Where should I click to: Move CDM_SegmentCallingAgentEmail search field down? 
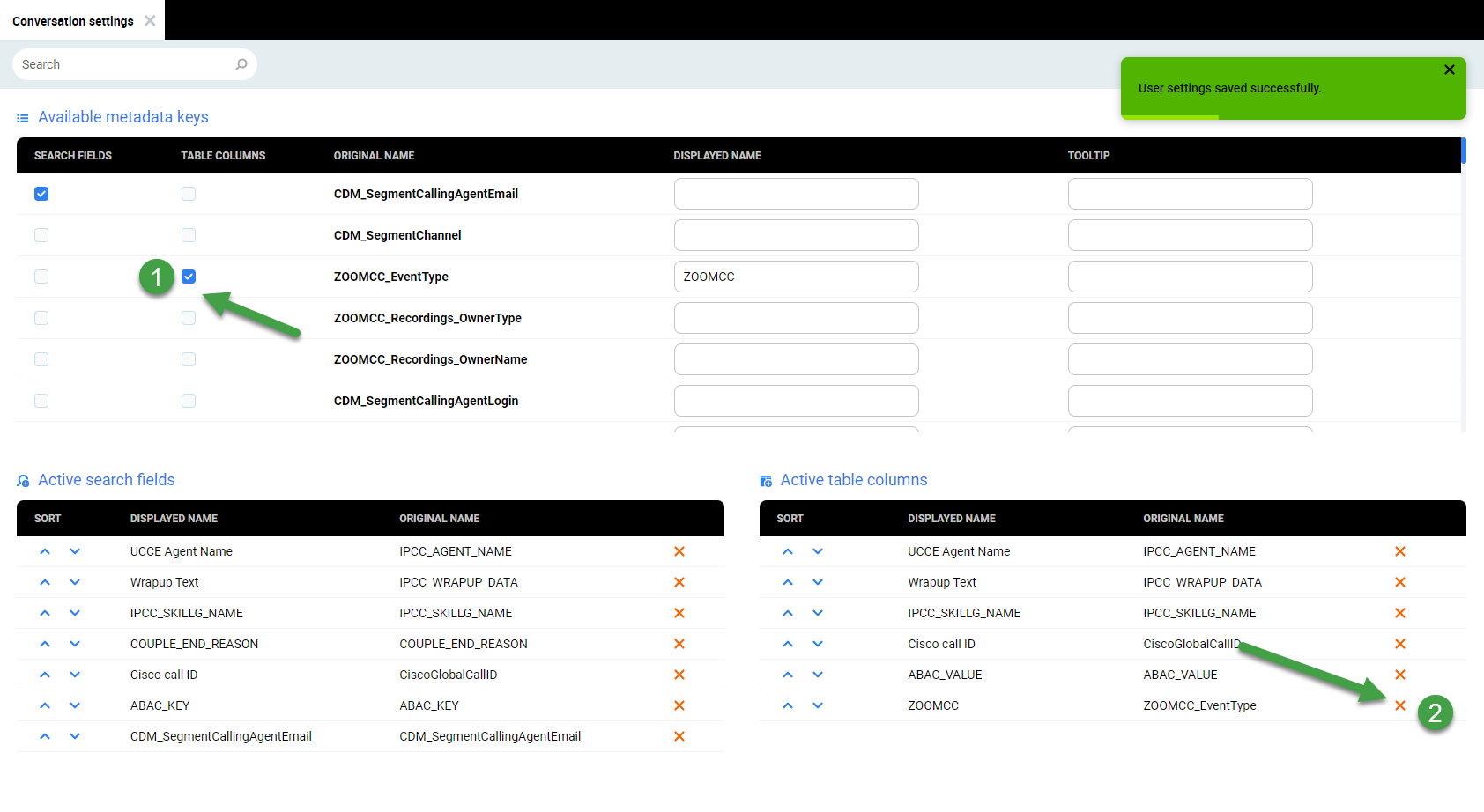click(75, 736)
